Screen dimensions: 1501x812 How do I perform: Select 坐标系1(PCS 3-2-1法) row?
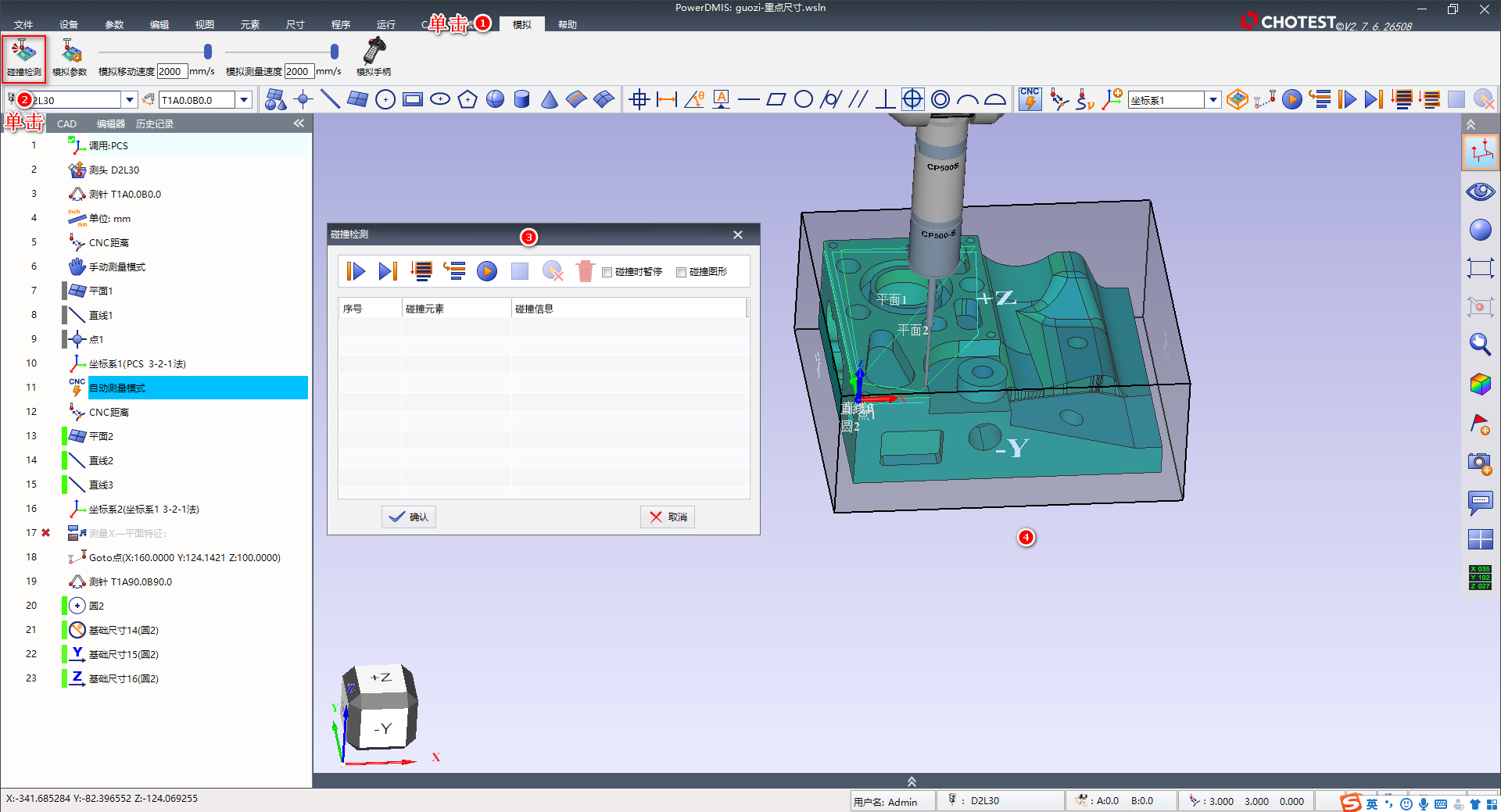click(137, 363)
